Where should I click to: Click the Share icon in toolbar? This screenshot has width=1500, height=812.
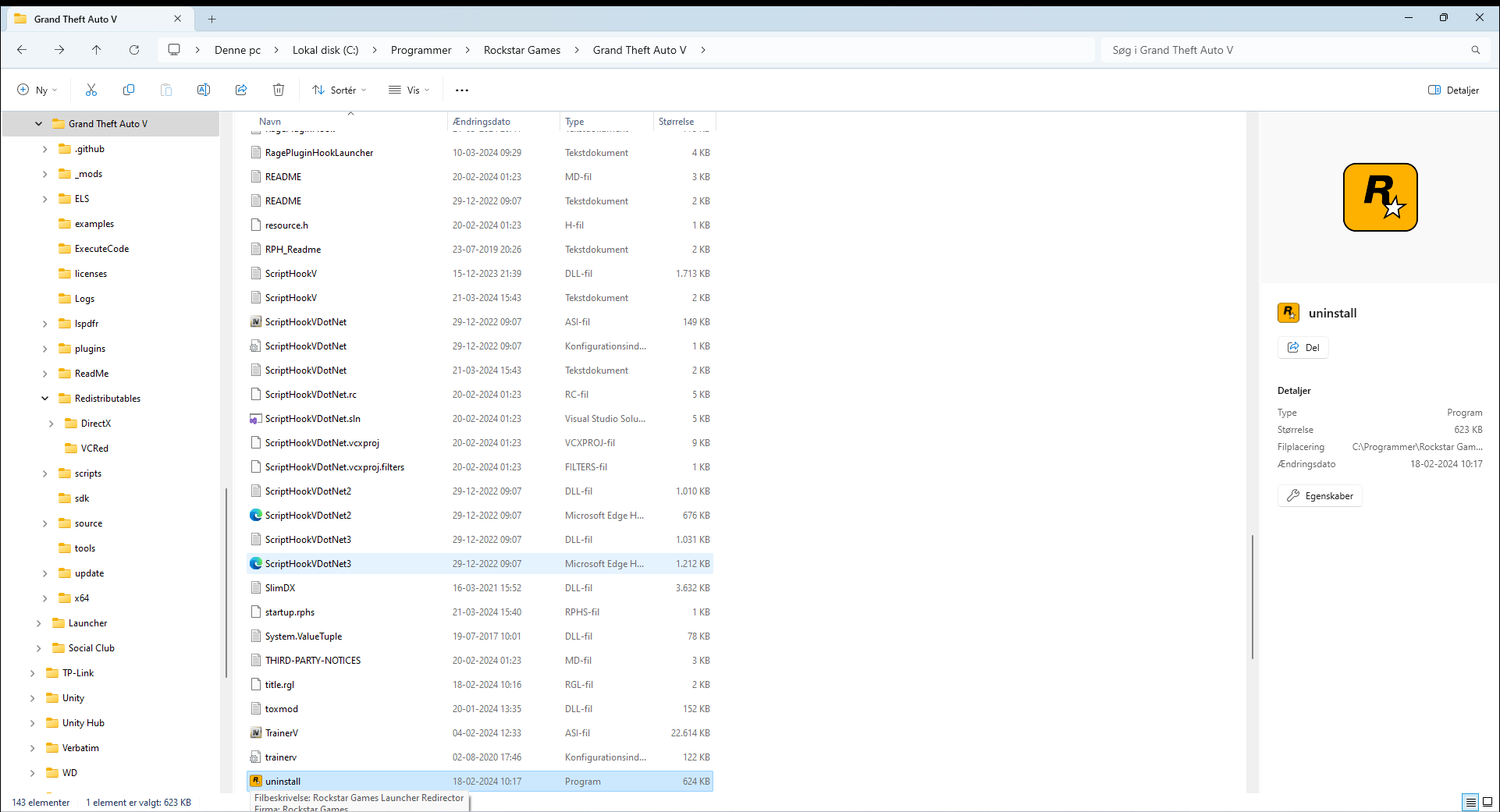click(241, 90)
